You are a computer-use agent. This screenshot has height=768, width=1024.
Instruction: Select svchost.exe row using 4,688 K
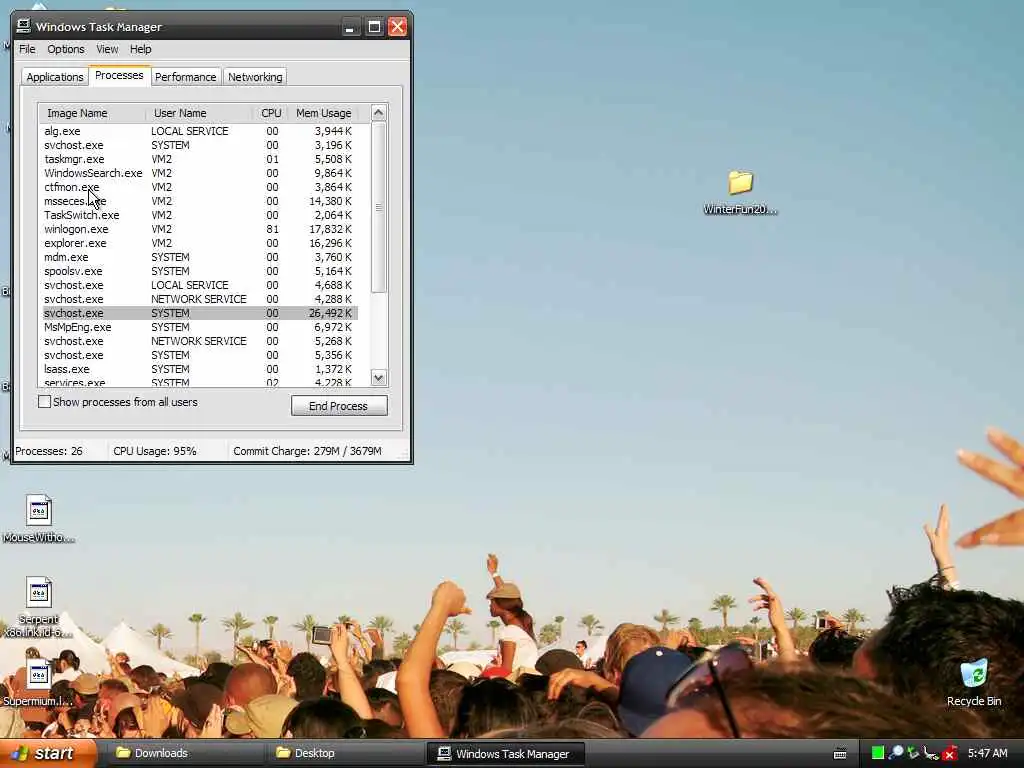199,285
